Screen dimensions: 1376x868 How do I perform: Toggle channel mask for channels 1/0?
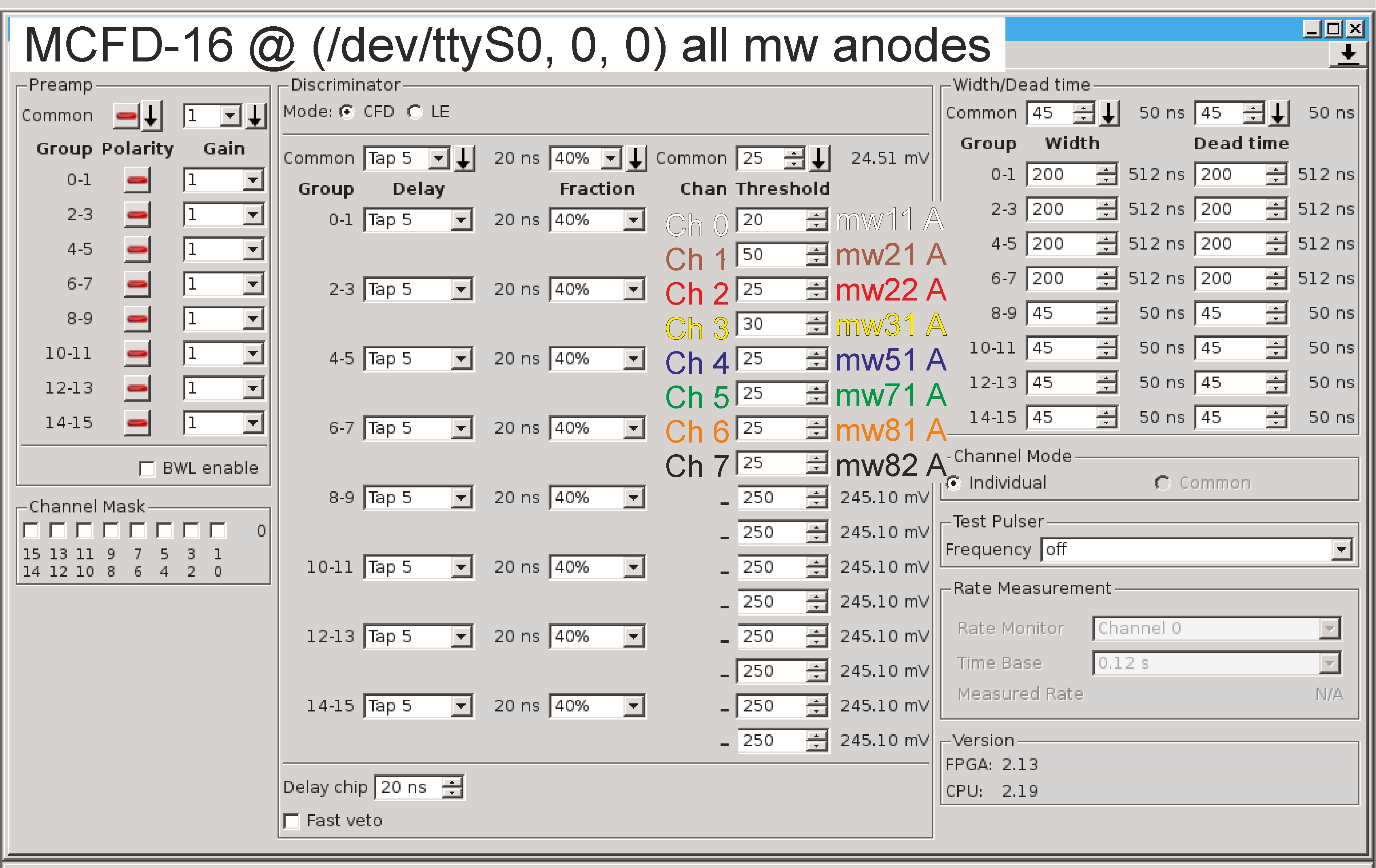[218, 531]
